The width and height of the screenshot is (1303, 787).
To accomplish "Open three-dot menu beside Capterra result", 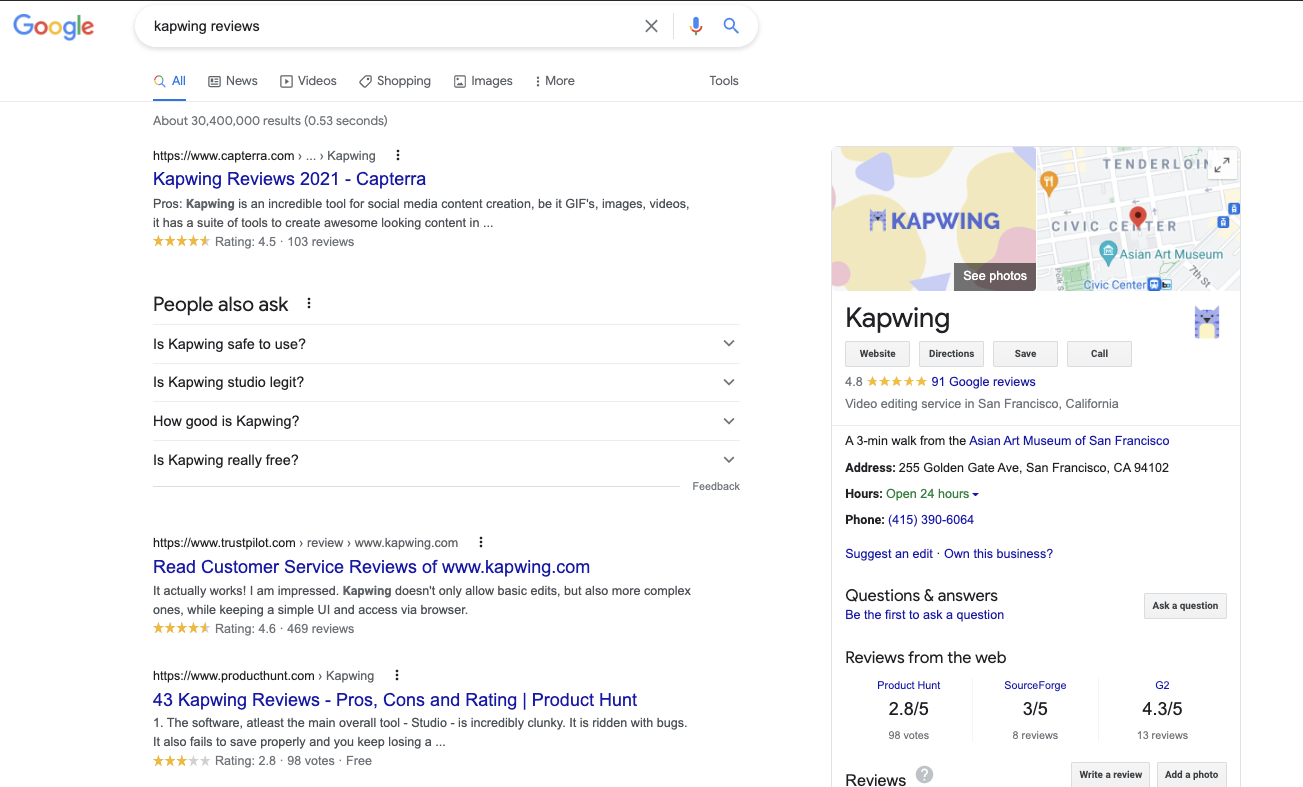I will click(398, 155).
